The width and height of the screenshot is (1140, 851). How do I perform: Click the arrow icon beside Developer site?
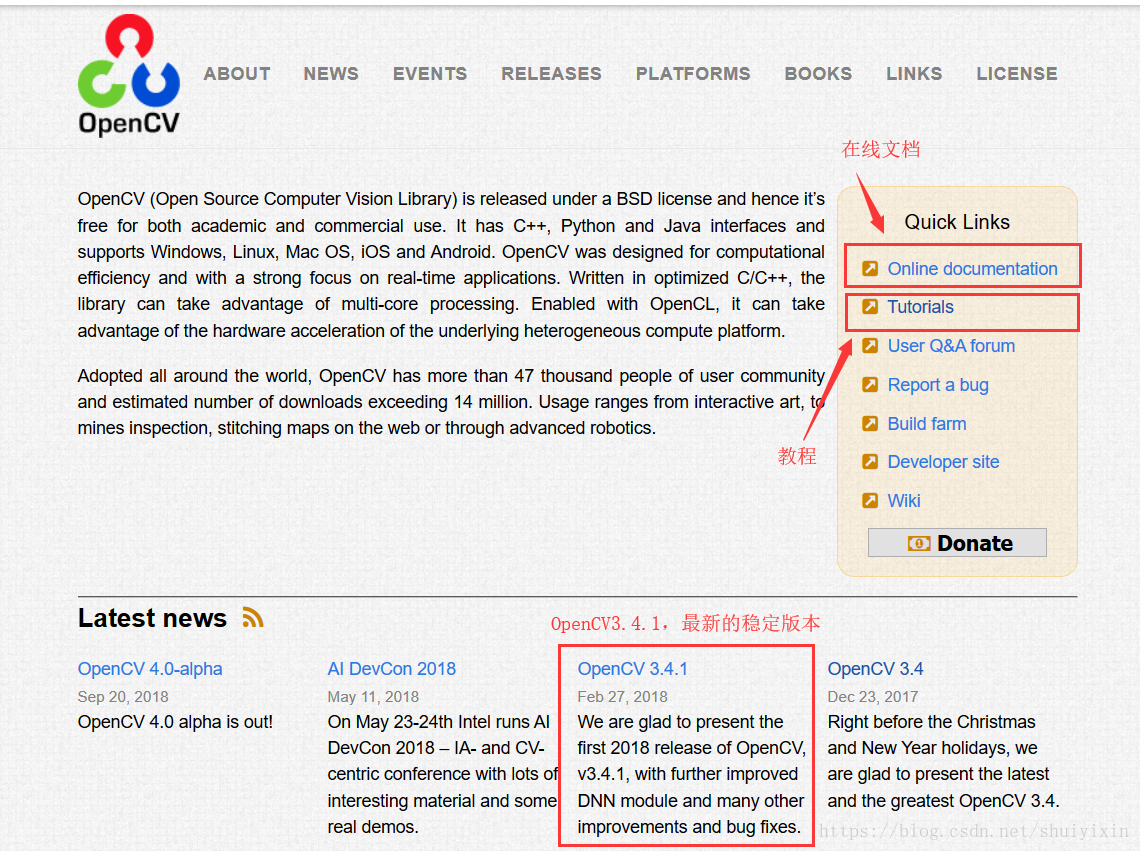(x=870, y=461)
